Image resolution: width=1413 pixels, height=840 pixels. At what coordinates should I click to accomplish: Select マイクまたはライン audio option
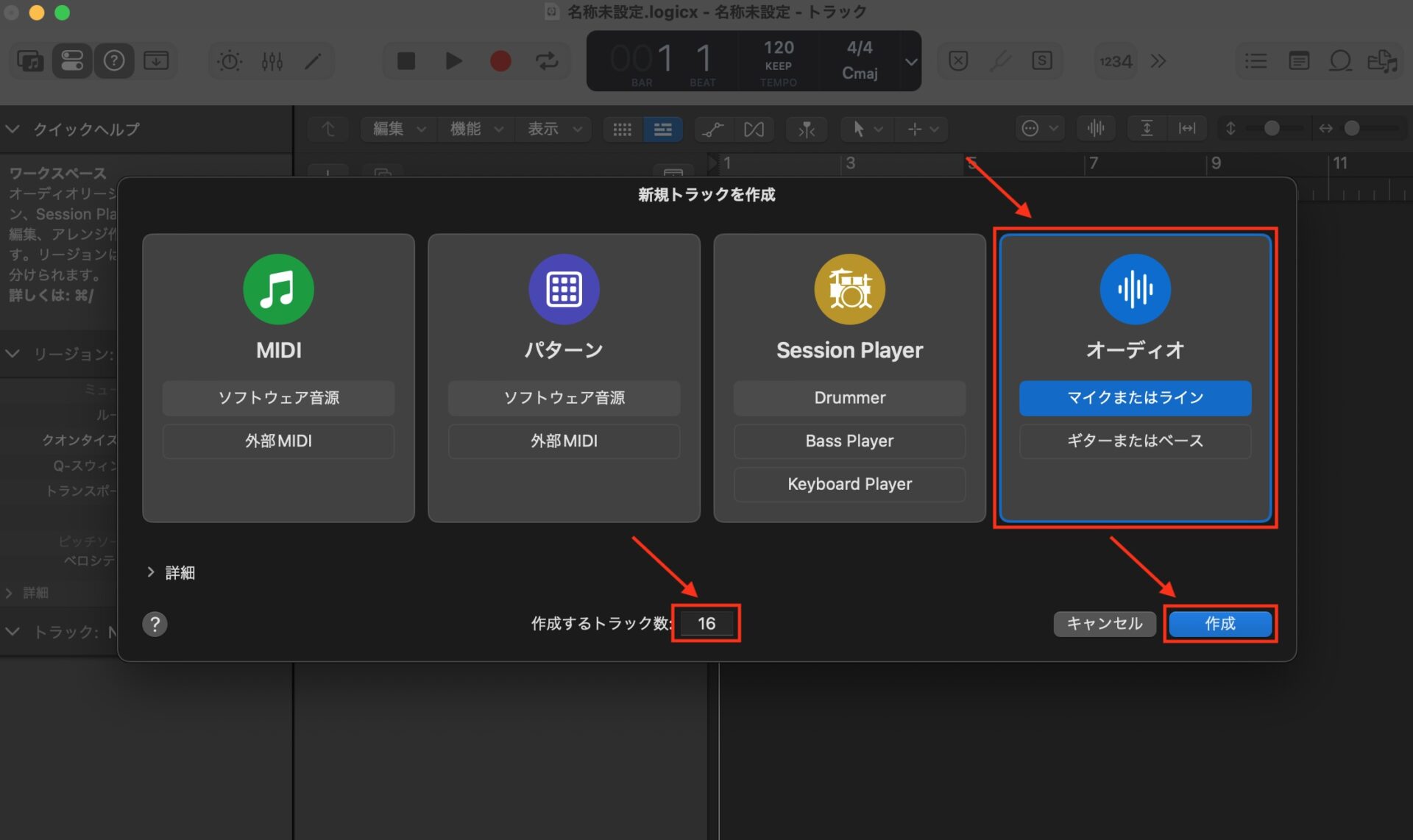(1135, 398)
